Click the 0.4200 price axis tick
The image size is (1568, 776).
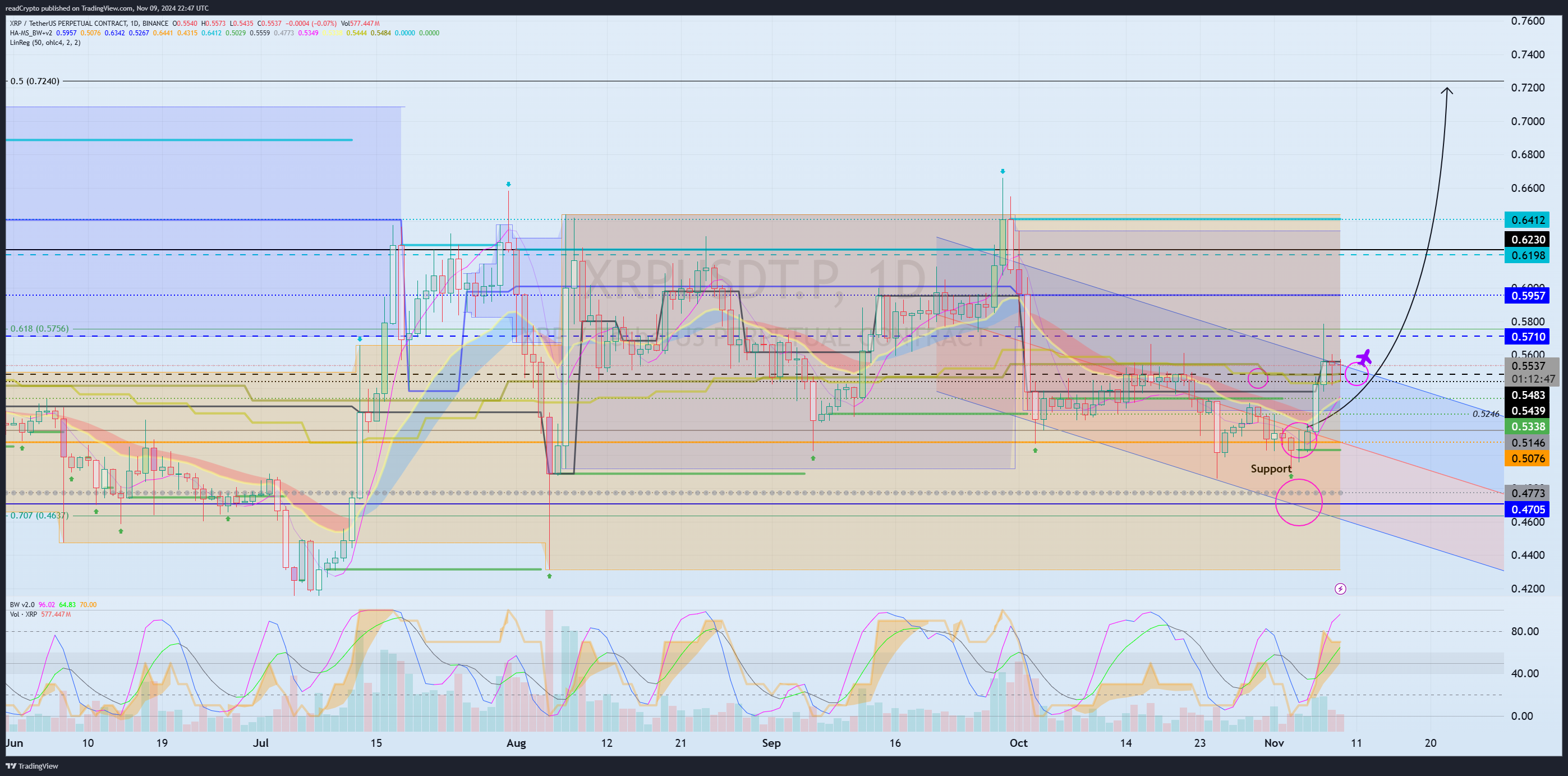click(x=1528, y=589)
